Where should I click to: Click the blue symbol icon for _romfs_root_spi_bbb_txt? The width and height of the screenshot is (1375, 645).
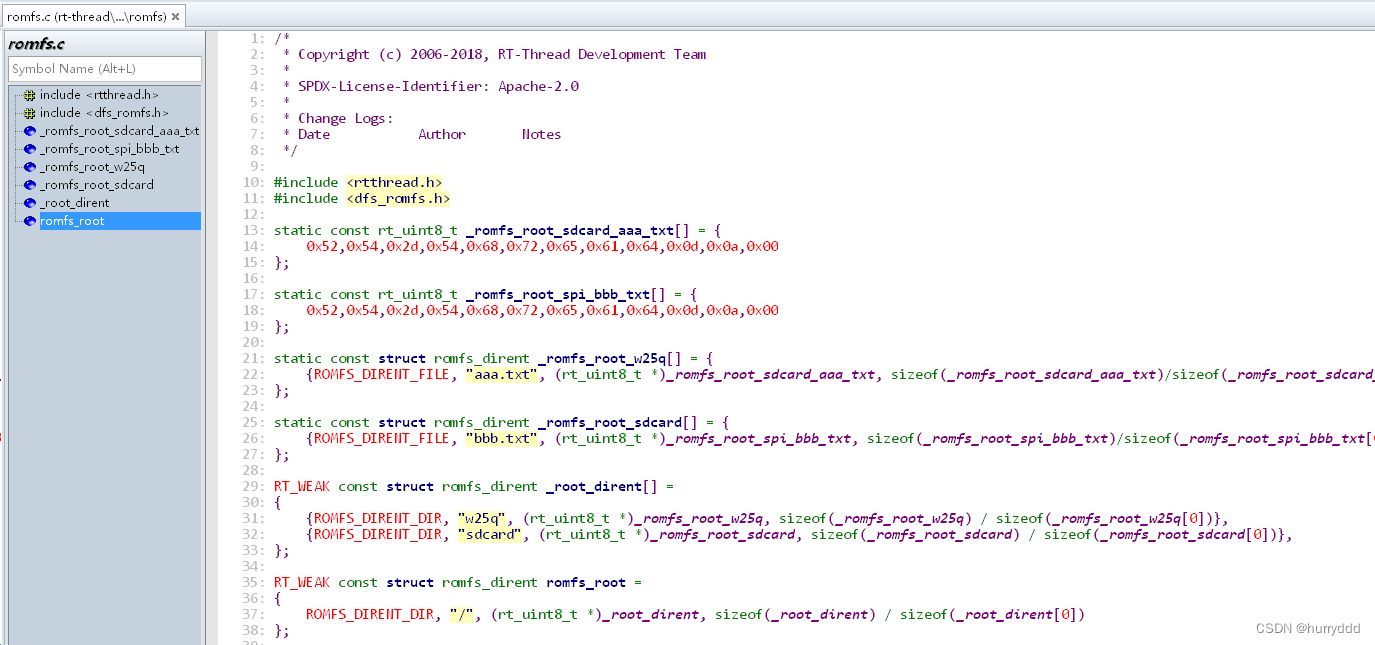coord(30,149)
